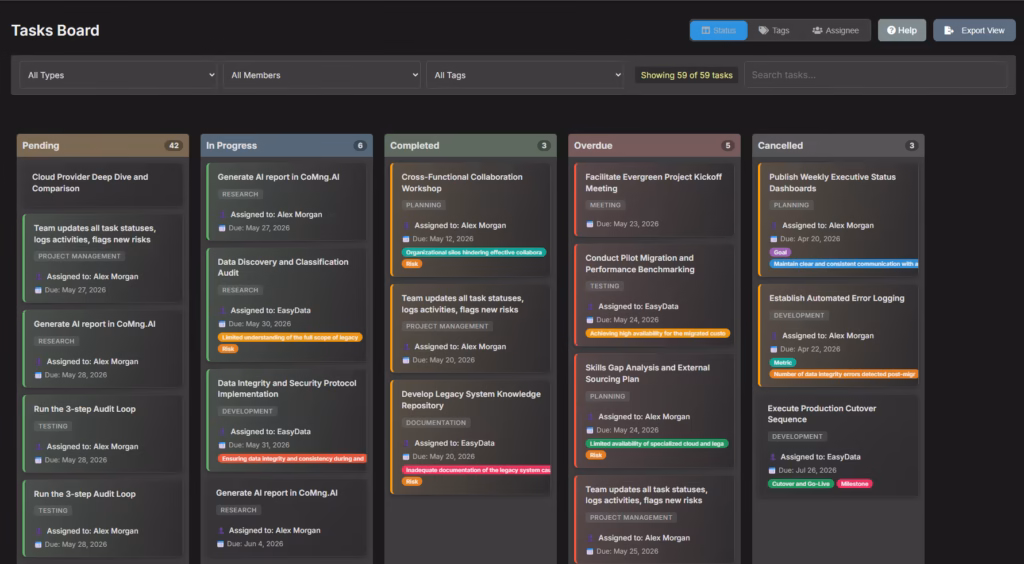Image resolution: width=1024 pixels, height=564 pixels.
Task: Click the Assignee tab's people icon
Action: 817,31
